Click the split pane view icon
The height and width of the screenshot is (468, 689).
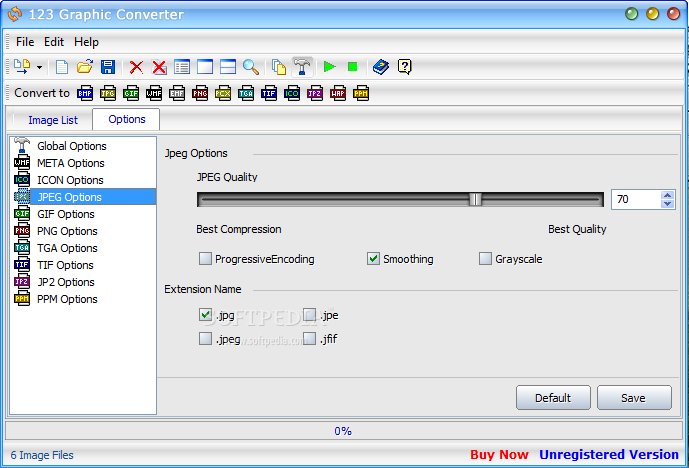(228, 67)
